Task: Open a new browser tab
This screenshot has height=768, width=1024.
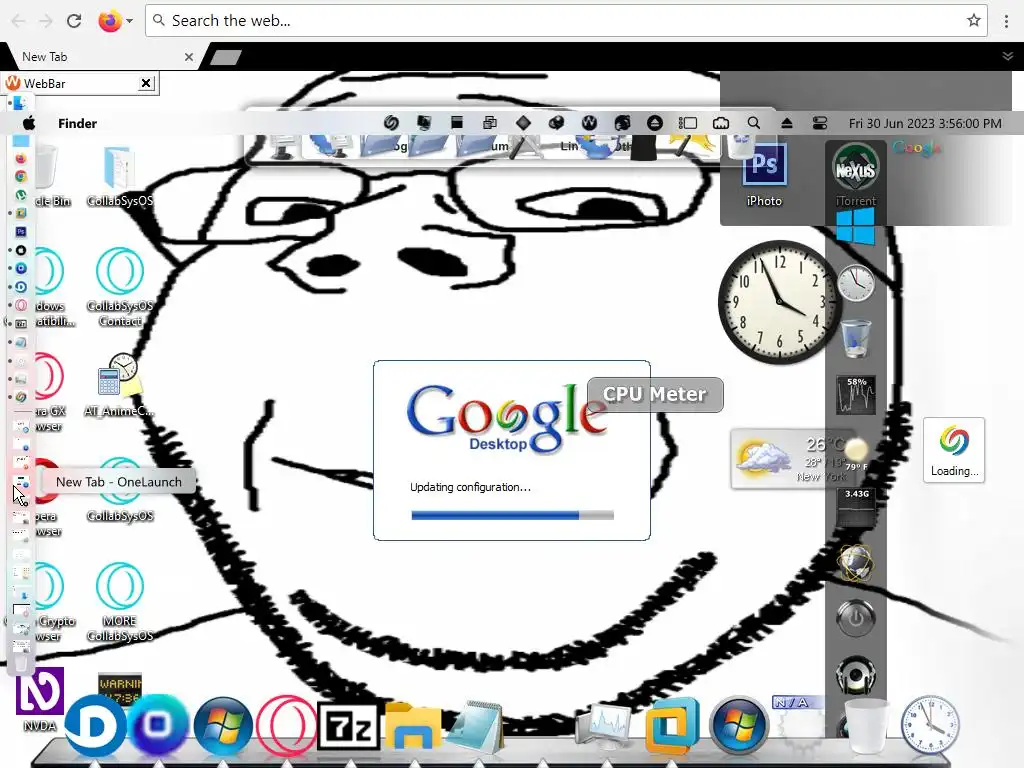Action: click(x=227, y=57)
